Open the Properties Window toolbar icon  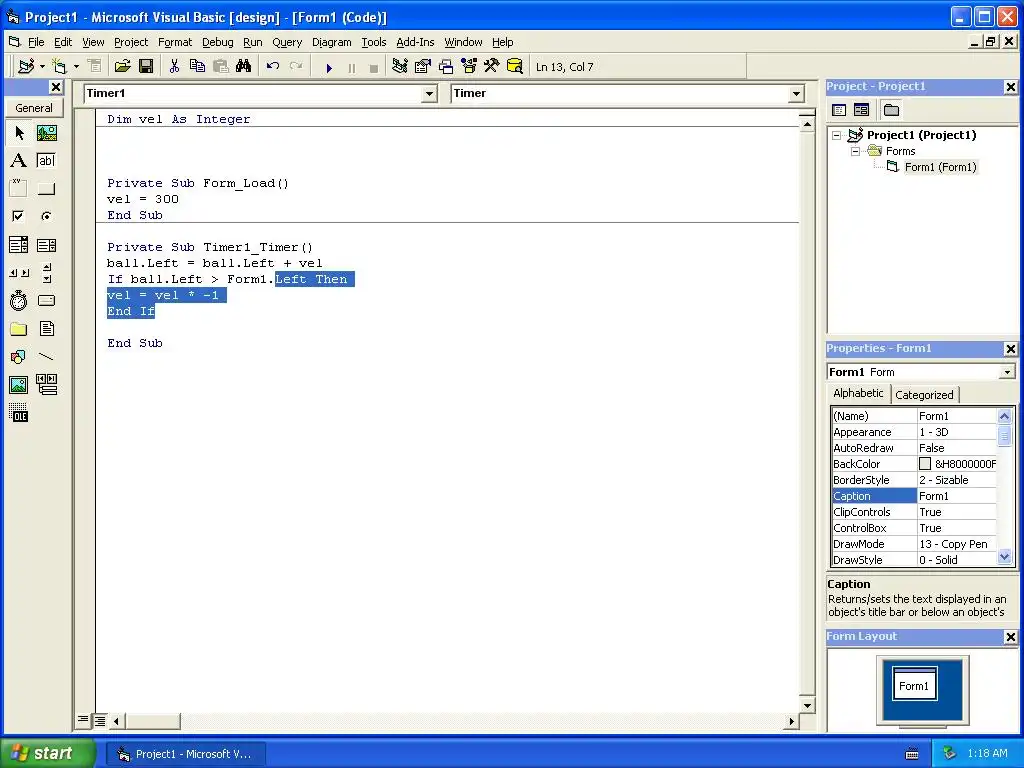pos(423,67)
